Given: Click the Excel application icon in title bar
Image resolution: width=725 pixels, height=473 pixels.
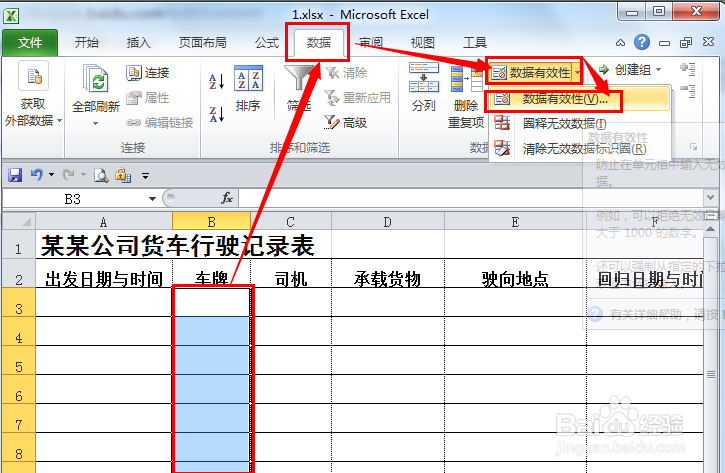Looking at the screenshot, I should [x=11, y=16].
